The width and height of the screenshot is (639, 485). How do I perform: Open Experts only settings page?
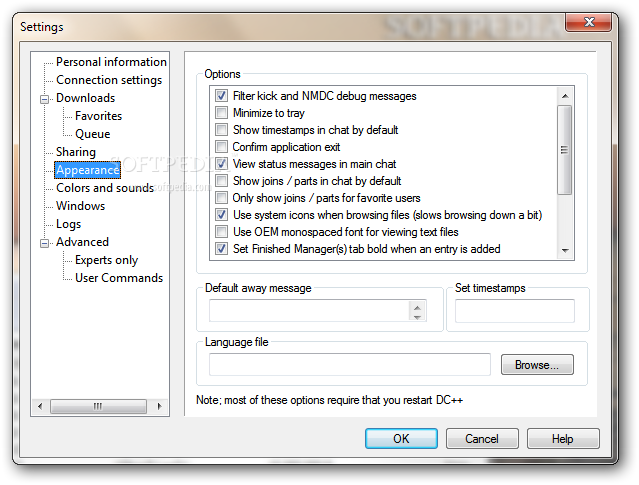(x=106, y=260)
